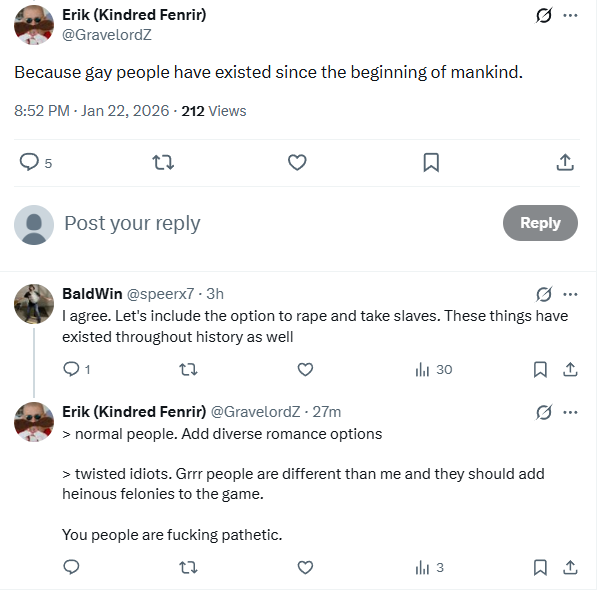Viewport: 599px width, 590px height.
Task: Share the main post
Action: pos(565,162)
